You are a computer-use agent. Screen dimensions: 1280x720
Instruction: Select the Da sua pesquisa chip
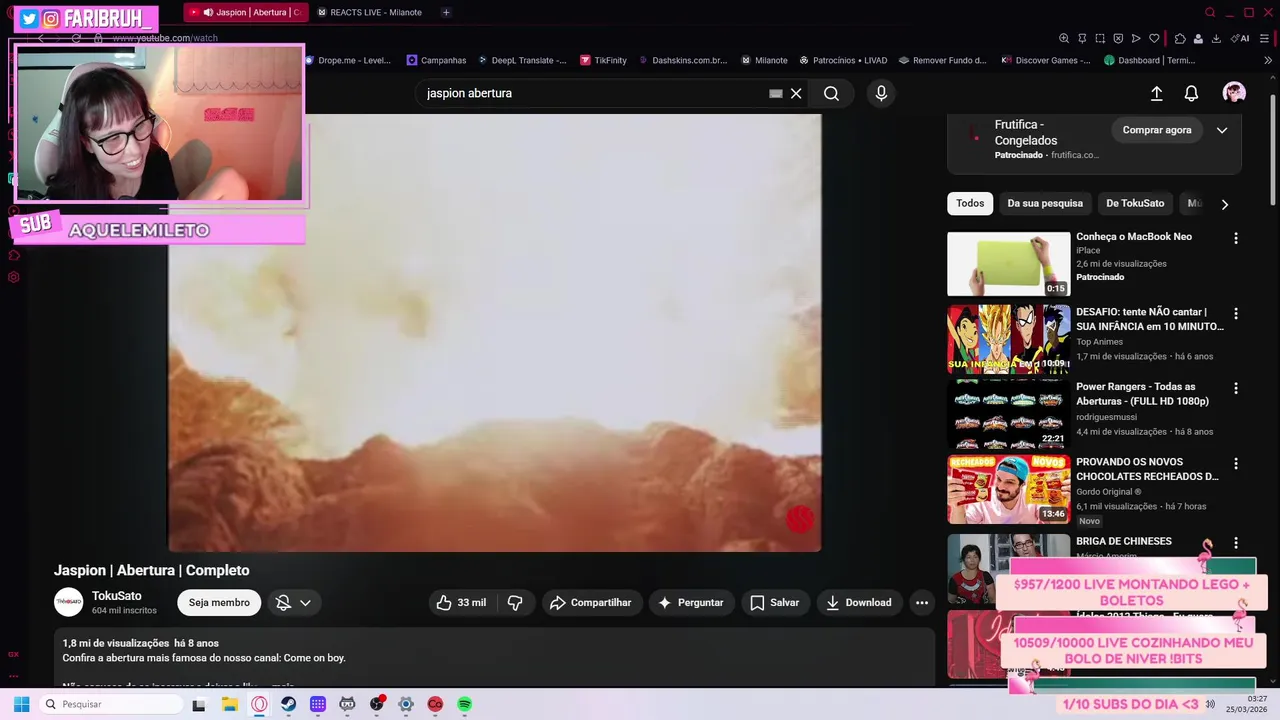click(1045, 203)
